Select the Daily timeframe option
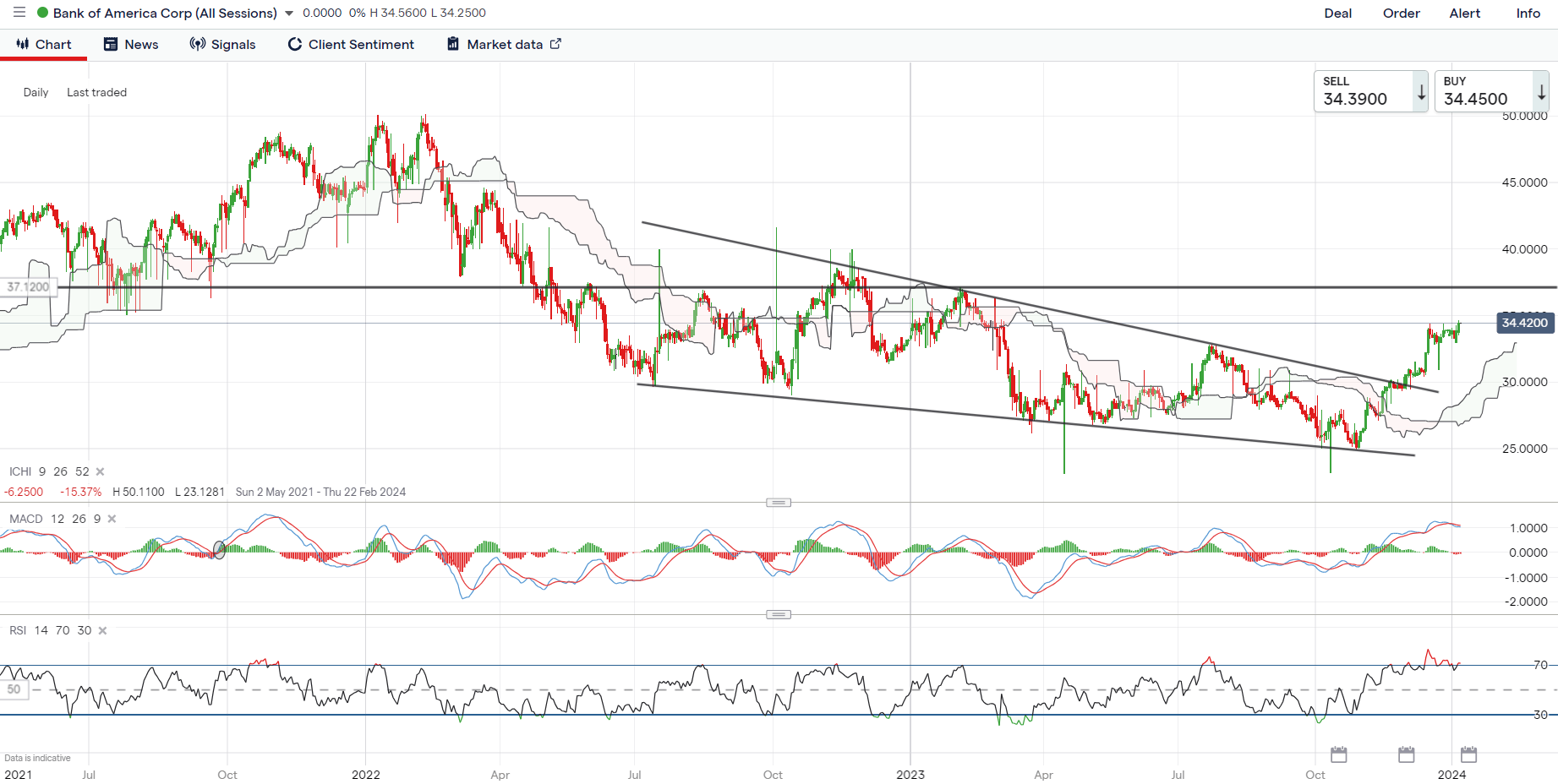This screenshot has width=1558, height=784. pyautogui.click(x=36, y=93)
